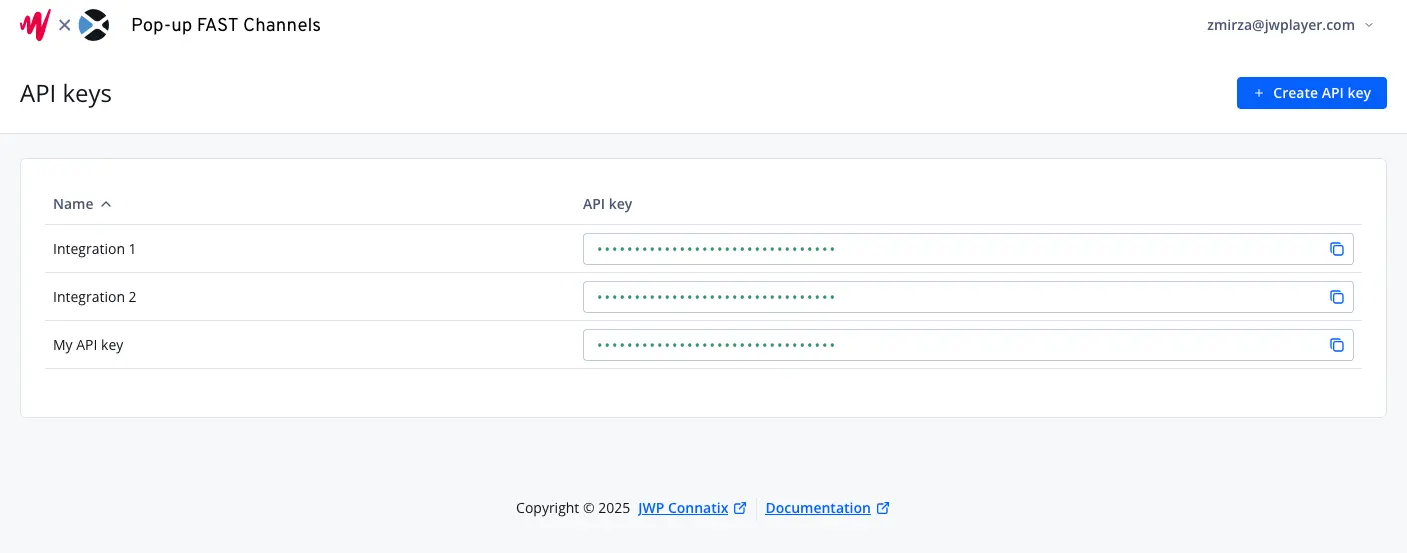The image size is (1407, 553).
Task: Copy the My API key value
Action: 1336,345
